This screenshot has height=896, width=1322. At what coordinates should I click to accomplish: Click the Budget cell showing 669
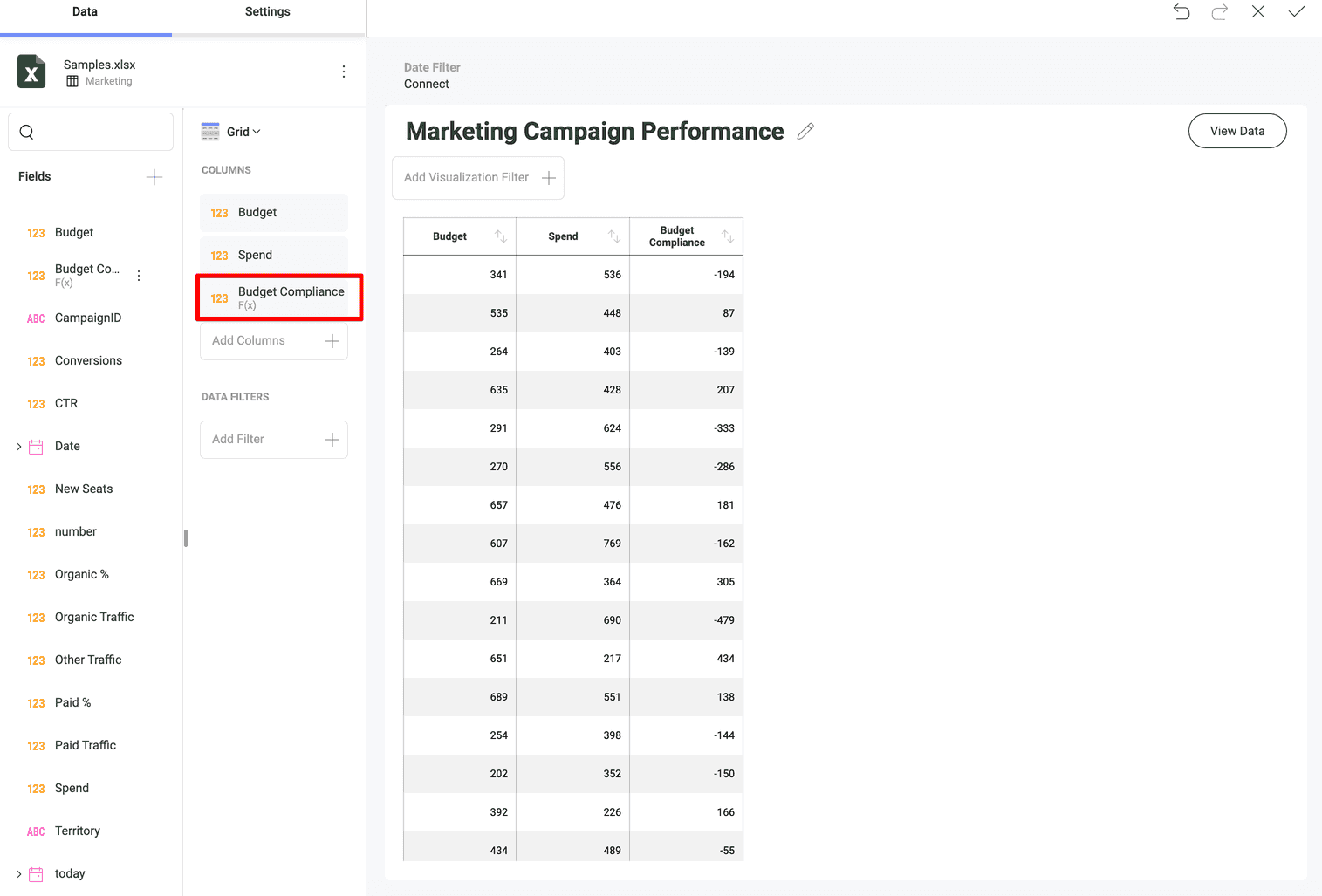pos(460,582)
